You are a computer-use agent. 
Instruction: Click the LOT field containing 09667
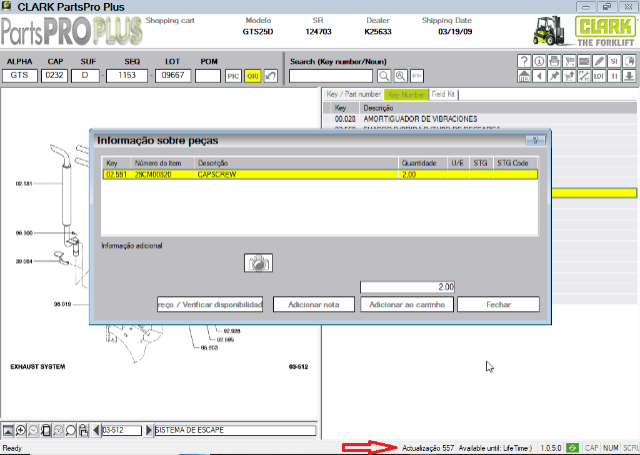click(x=173, y=75)
